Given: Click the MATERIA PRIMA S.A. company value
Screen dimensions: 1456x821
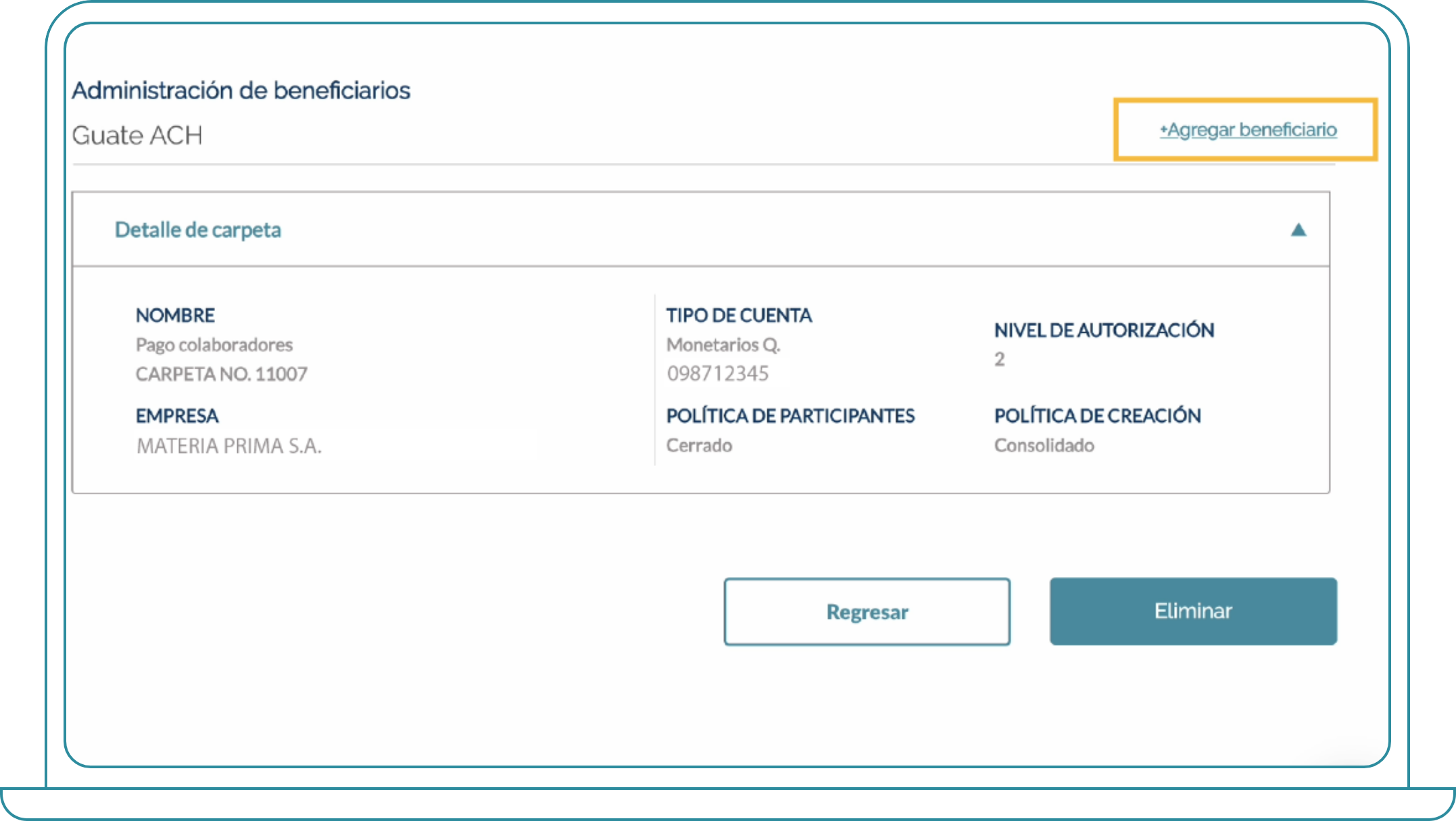Looking at the screenshot, I should (x=229, y=446).
